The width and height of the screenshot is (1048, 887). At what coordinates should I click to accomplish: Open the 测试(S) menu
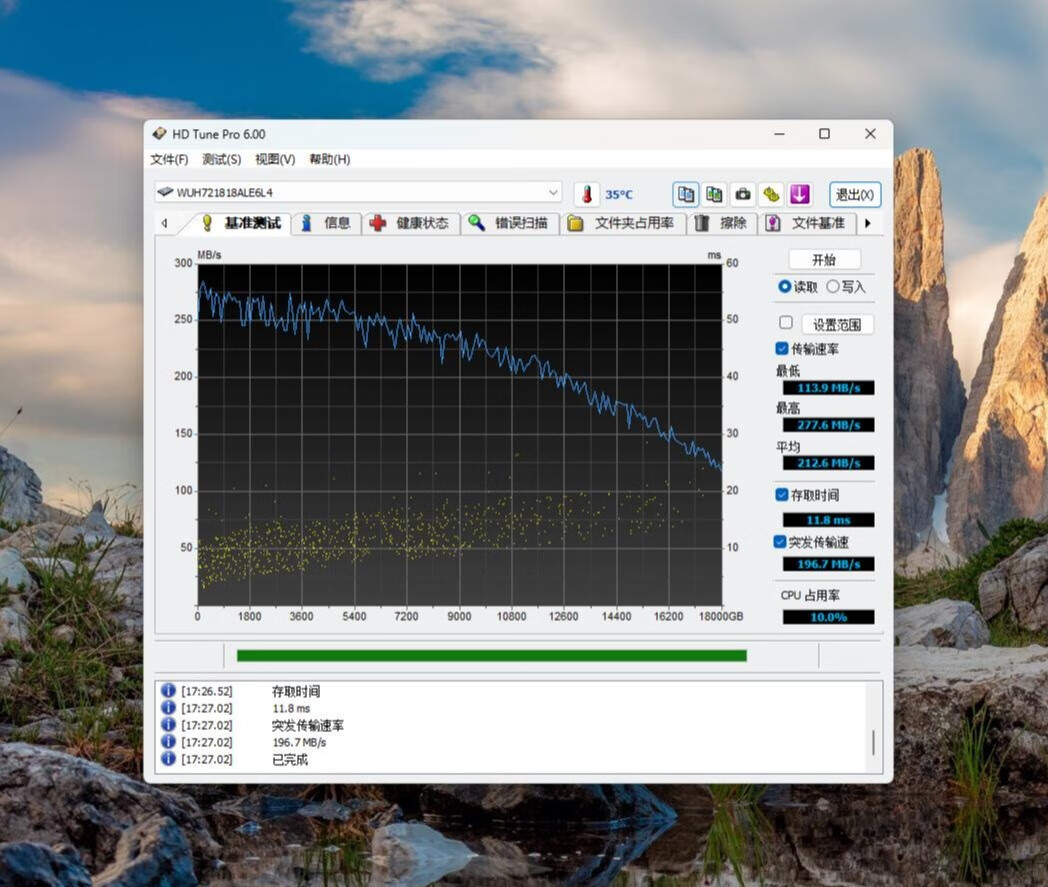pos(221,159)
